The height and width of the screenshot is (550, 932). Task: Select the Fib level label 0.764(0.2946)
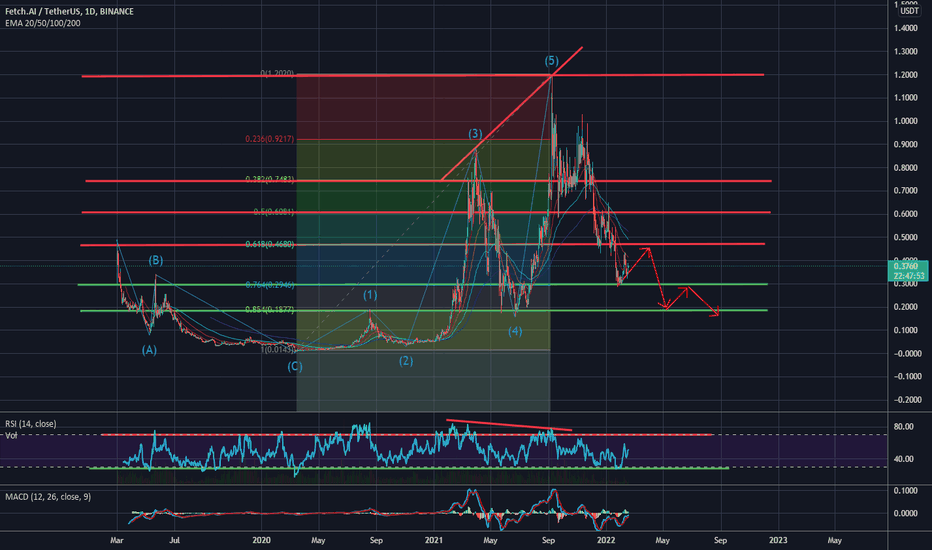click(x=269, y=285)
